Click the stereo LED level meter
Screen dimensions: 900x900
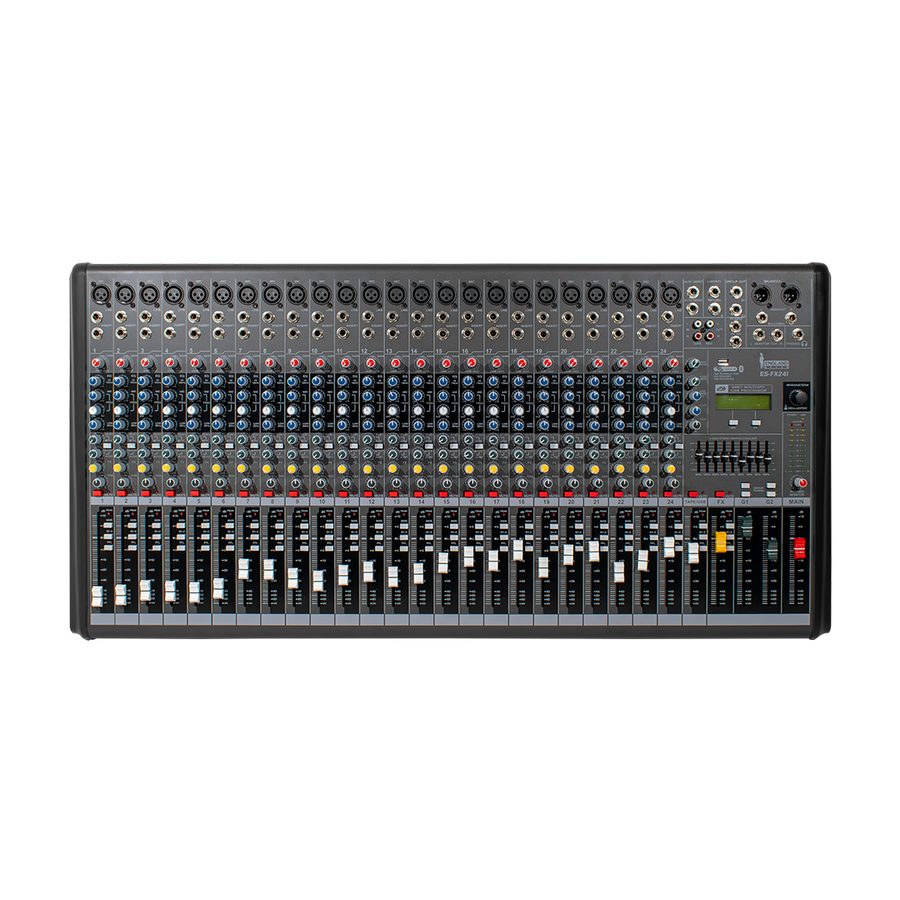coord(797,446)
